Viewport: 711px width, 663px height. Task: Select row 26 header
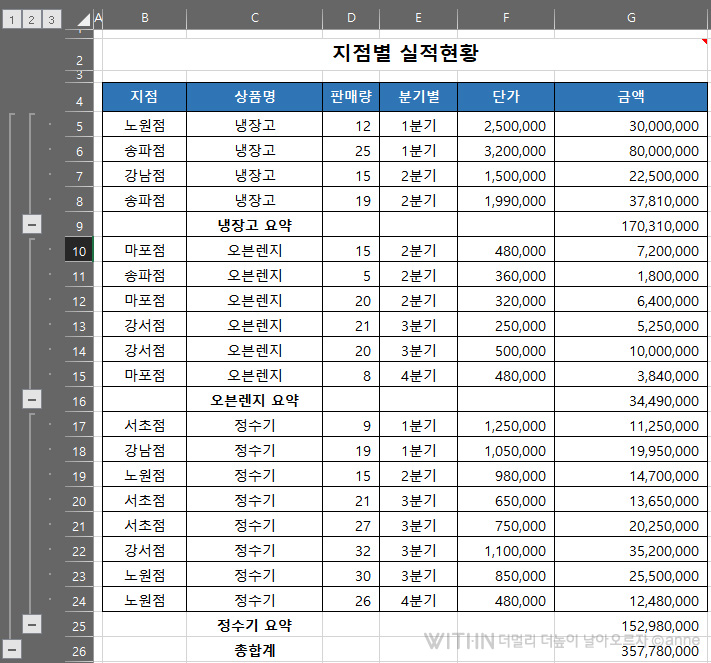pyautogui.click(x=79, y=650)
